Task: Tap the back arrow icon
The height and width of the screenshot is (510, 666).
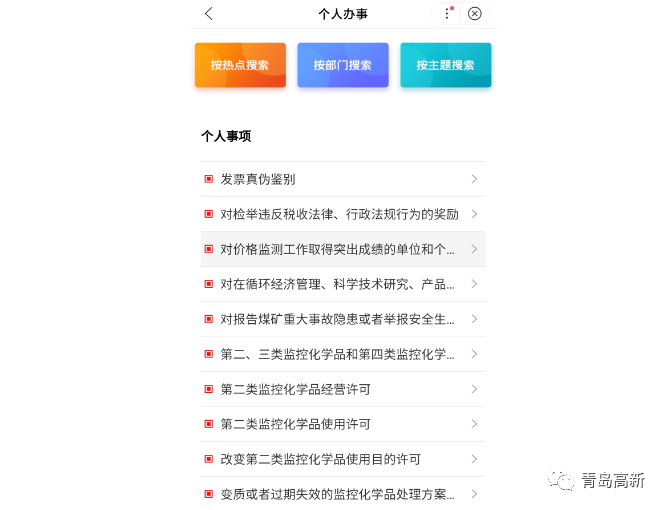Action: 209,14
